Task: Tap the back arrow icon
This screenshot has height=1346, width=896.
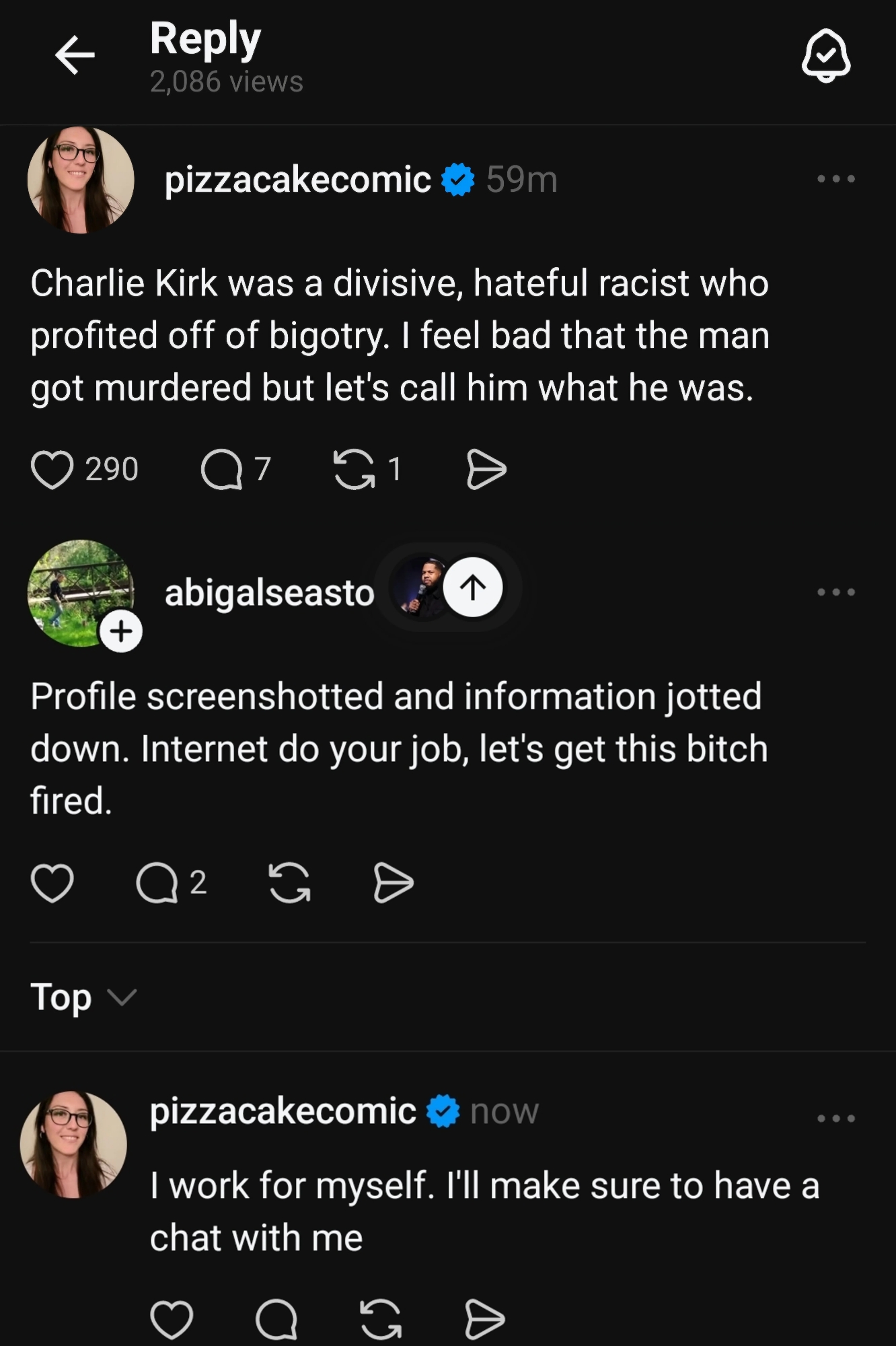Action: (x=74, y=55)
